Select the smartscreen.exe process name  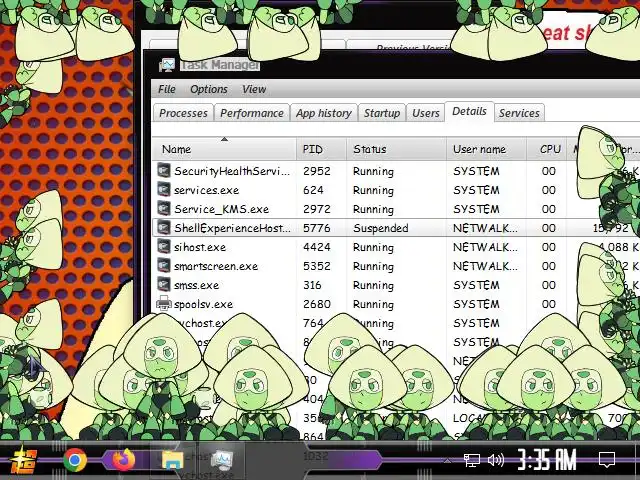click(216, 266)
